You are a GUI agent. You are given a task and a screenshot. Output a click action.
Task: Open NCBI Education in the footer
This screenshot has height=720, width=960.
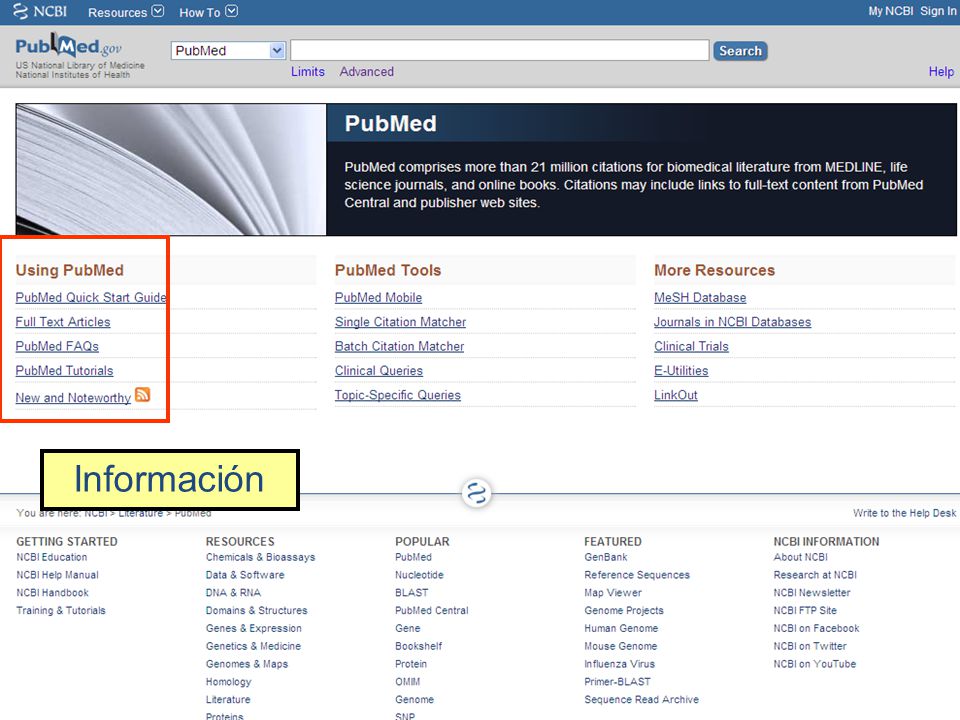pos(52,557)
